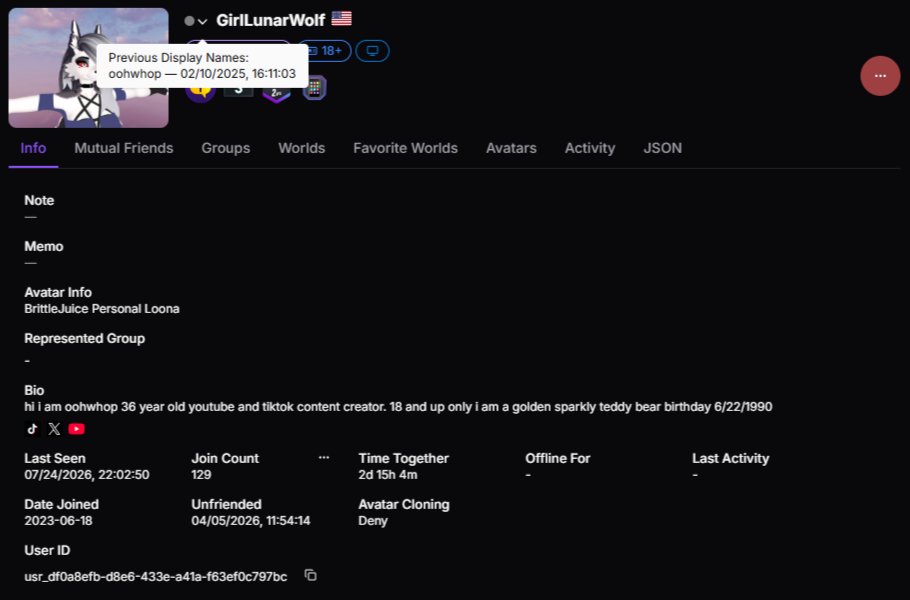This screenshot has width=910, height=600.
Task: Click the Memo field dash
Action: pos(30,263)
